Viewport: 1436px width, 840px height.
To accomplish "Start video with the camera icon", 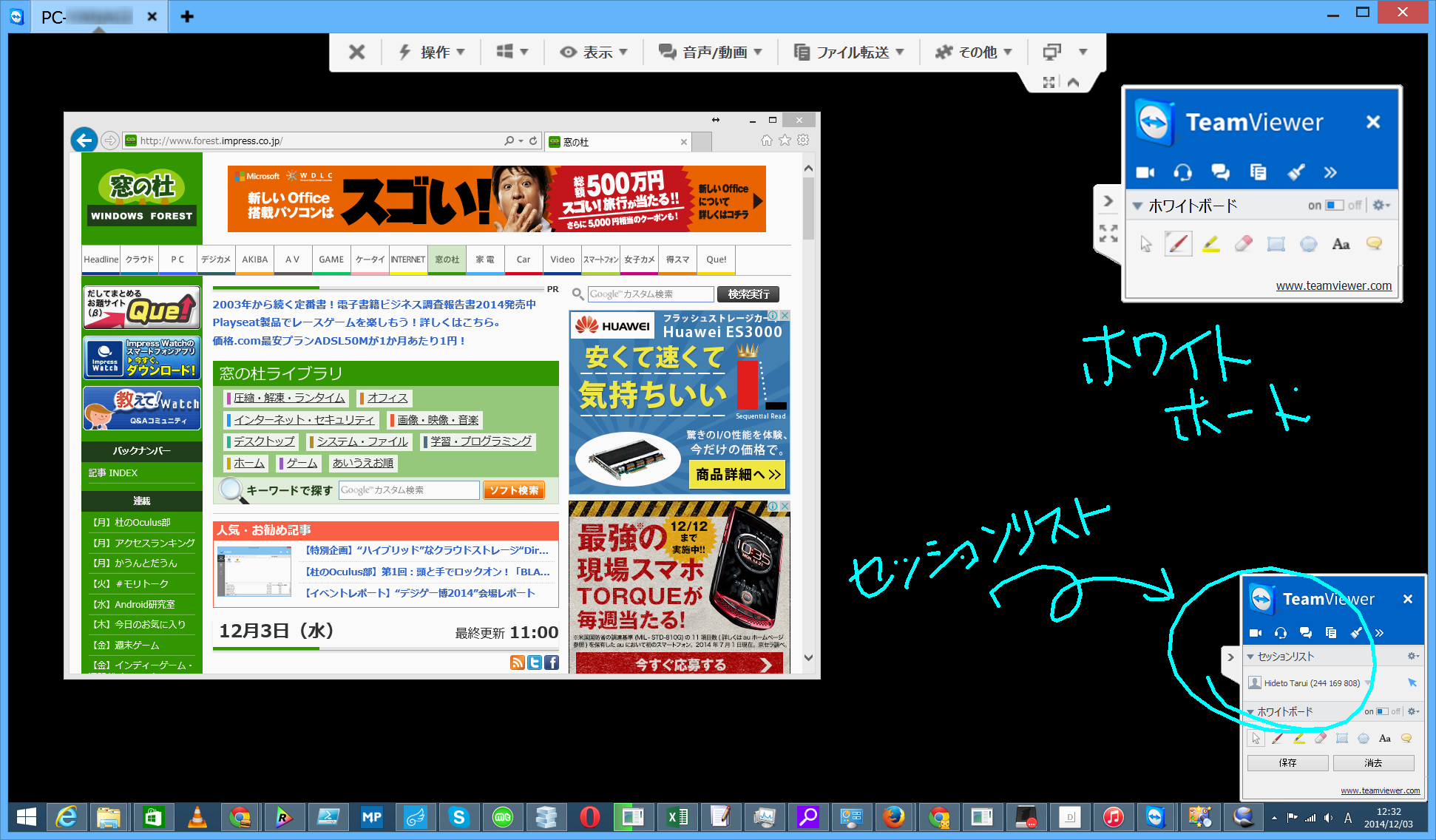I will pyautogui.click(x=1145, y=172).
